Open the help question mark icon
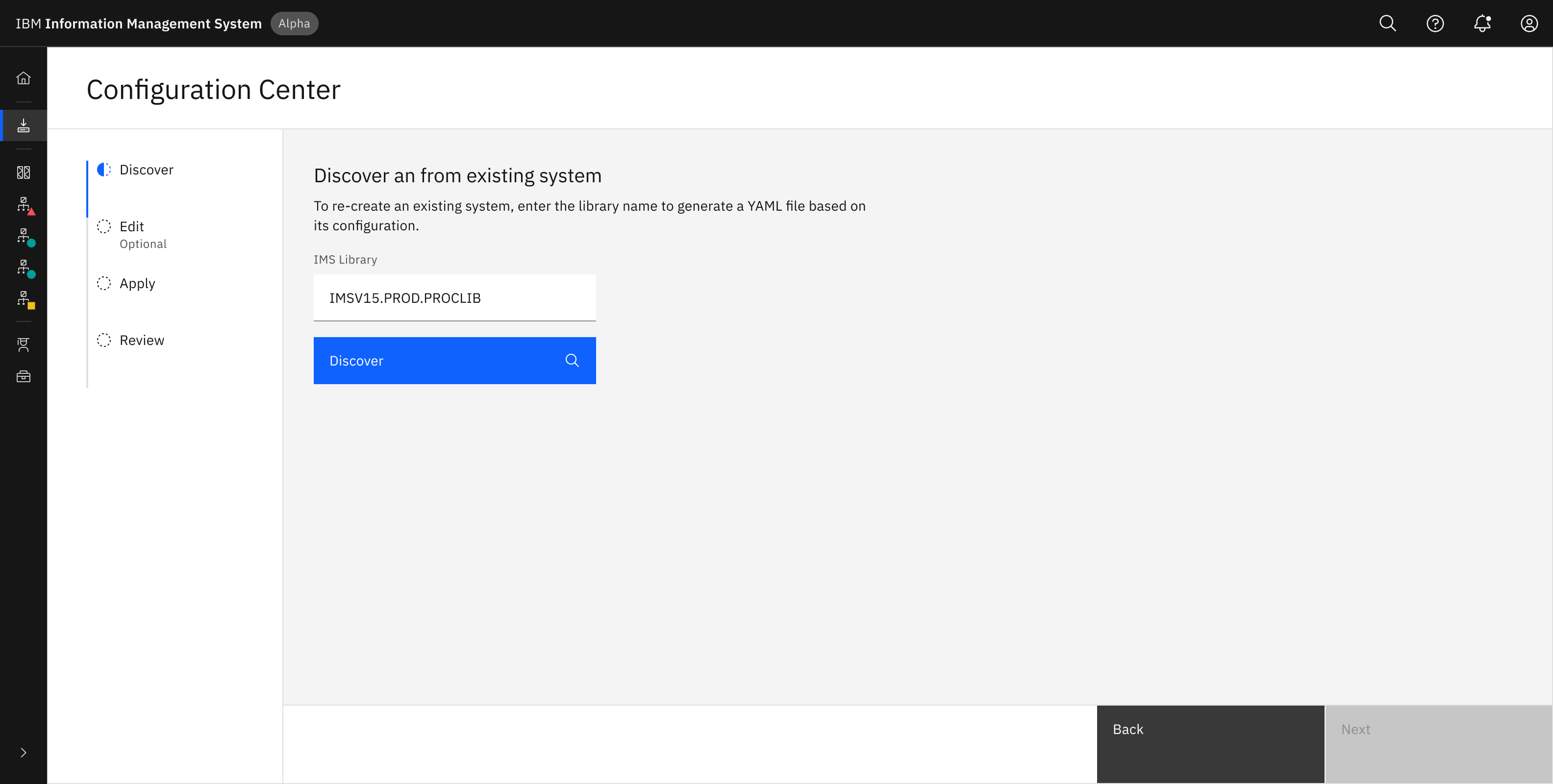This screenshot has width=1553, height=784. (1435, 24)
